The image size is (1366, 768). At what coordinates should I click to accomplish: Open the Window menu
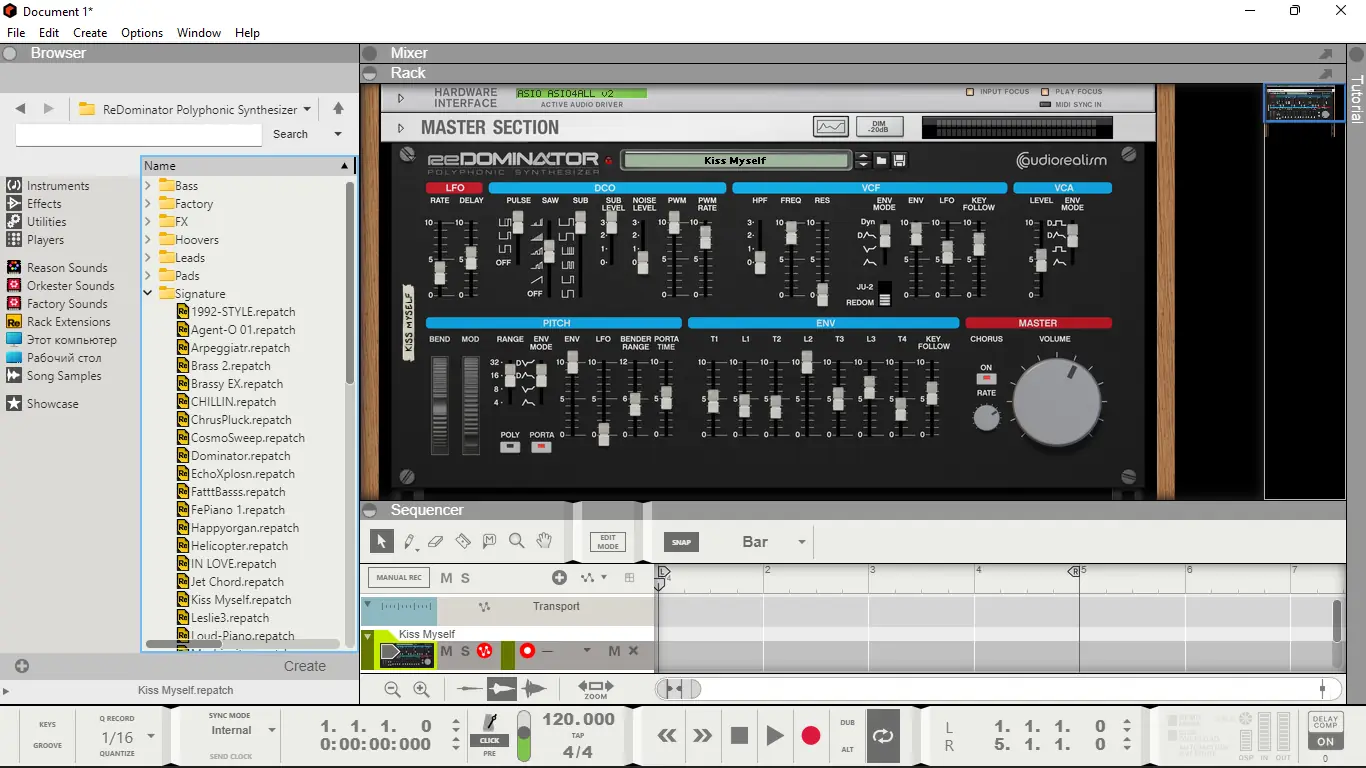pos(199,32)
